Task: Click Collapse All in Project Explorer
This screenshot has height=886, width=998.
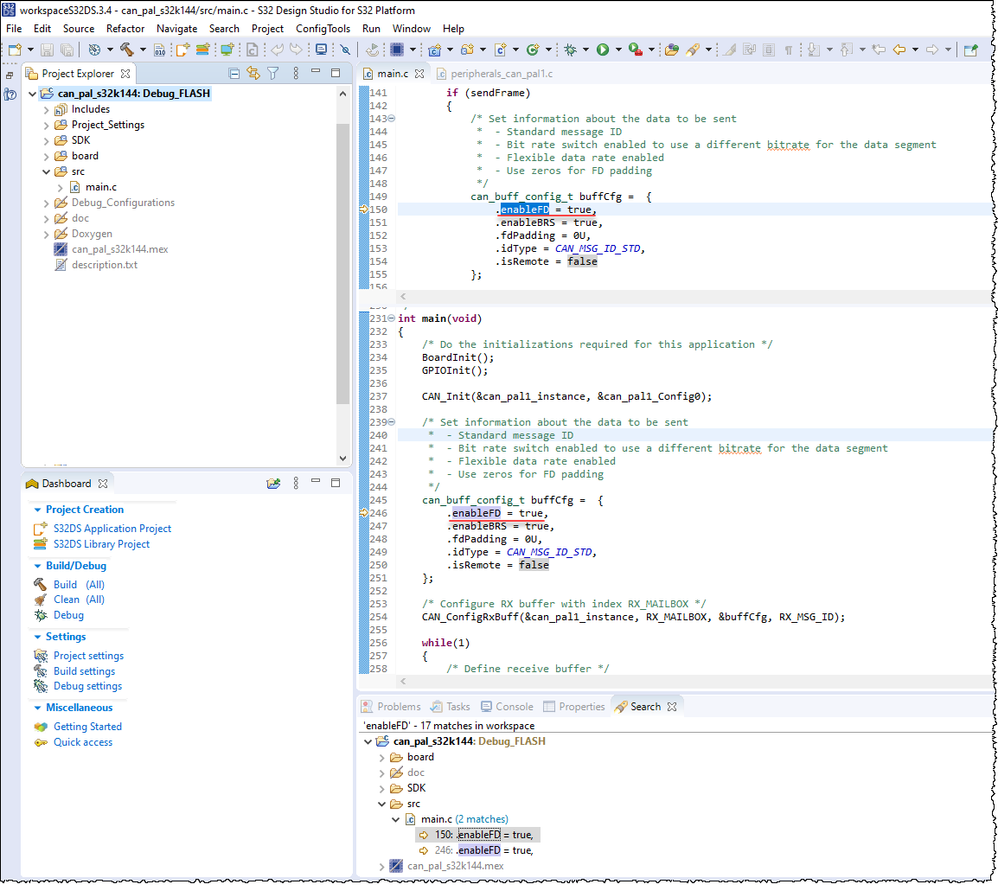Action: [x=234, y=73]
